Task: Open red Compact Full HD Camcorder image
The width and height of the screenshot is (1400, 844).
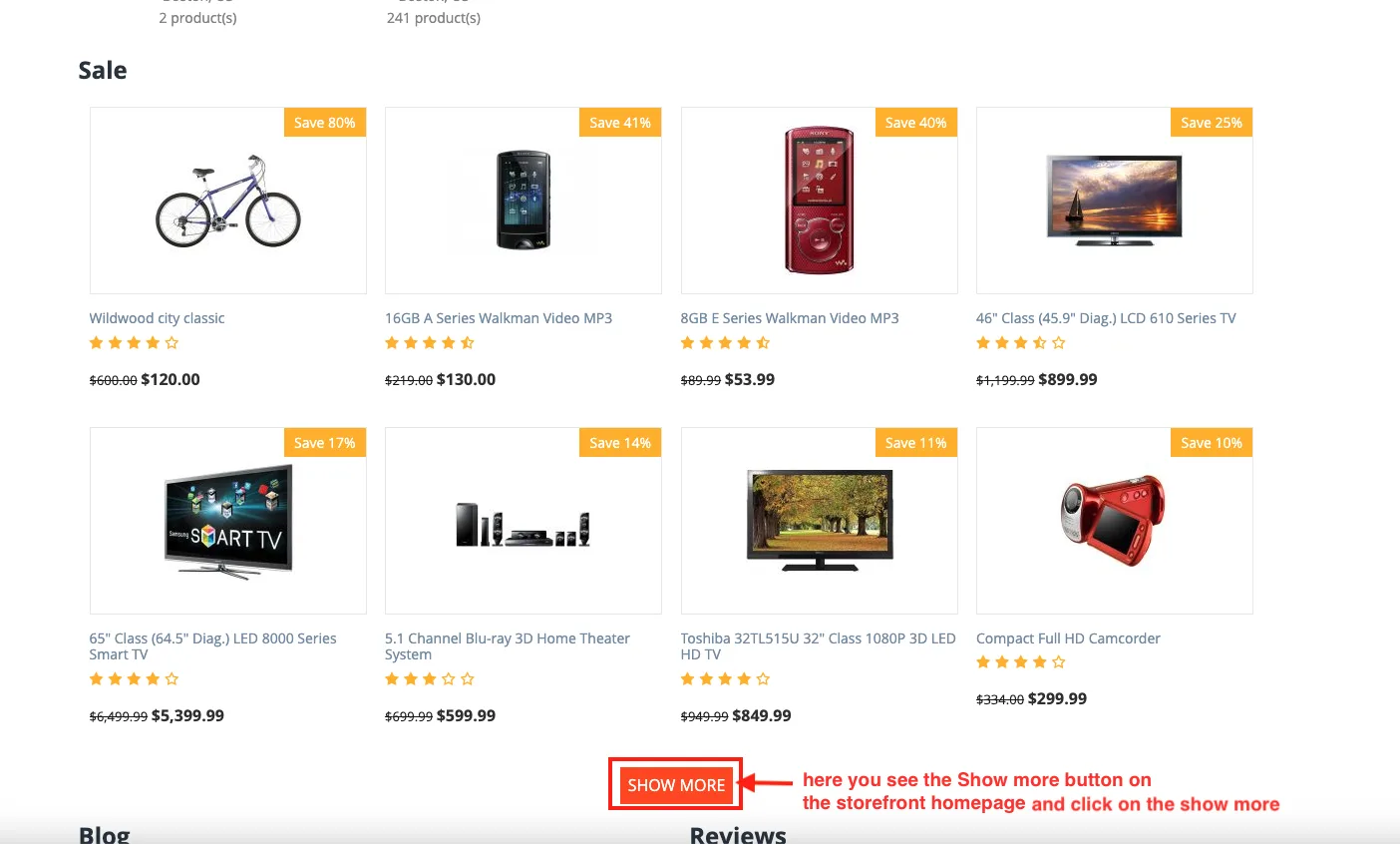Action: point(1114,521)
